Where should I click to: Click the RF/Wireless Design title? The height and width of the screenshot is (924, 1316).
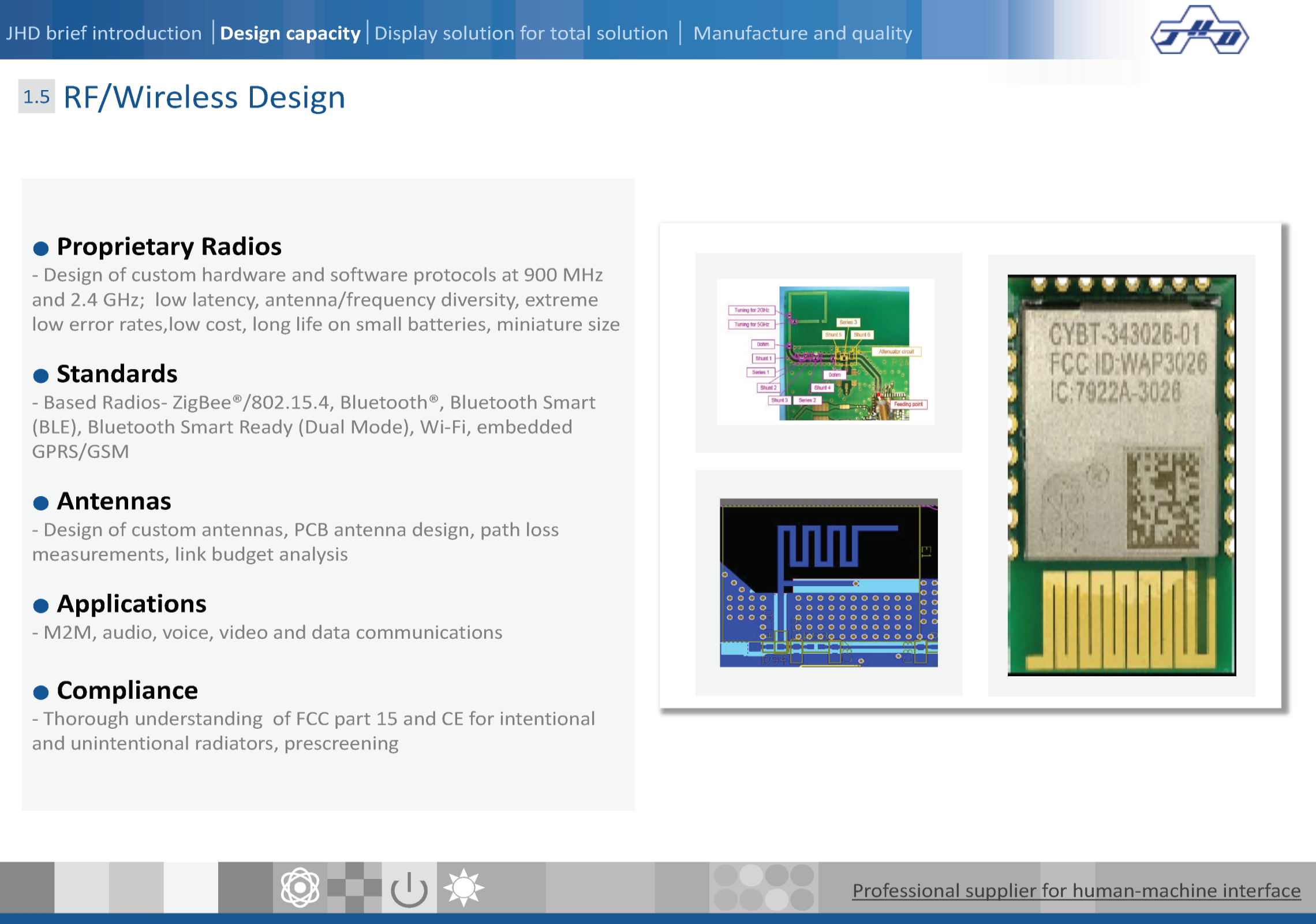coord(204,97)
